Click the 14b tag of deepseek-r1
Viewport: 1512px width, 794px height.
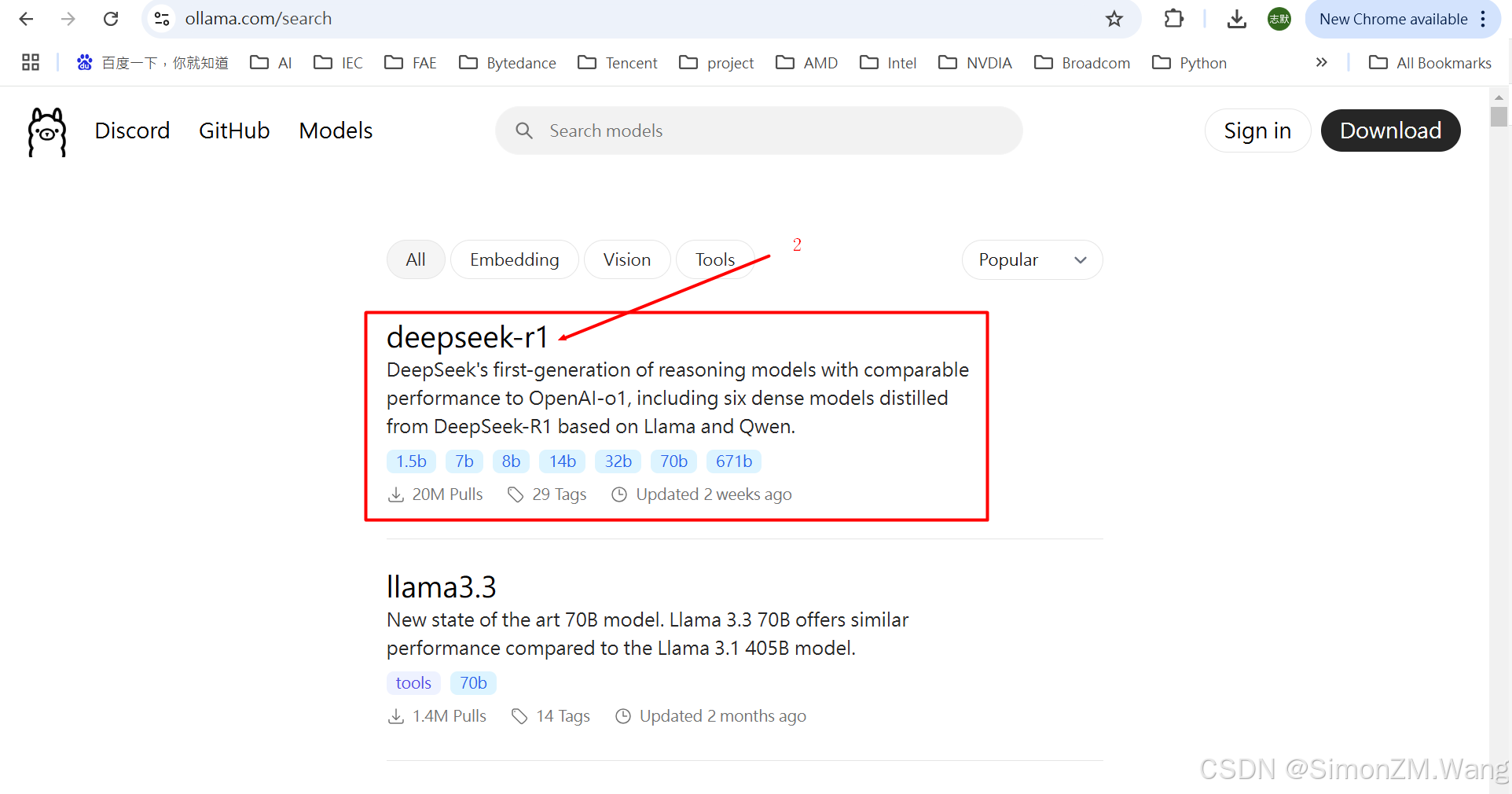click(563, 461)
